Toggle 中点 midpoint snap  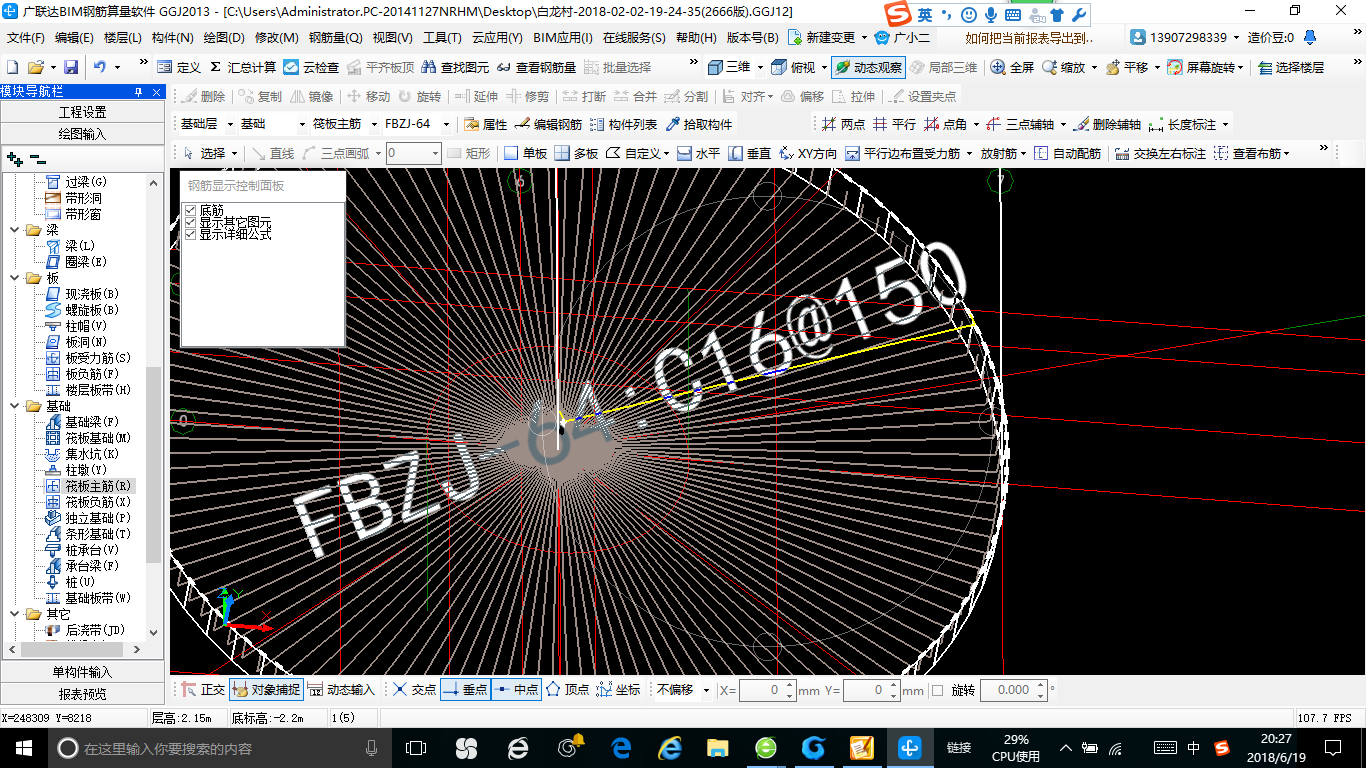point(516,690)
